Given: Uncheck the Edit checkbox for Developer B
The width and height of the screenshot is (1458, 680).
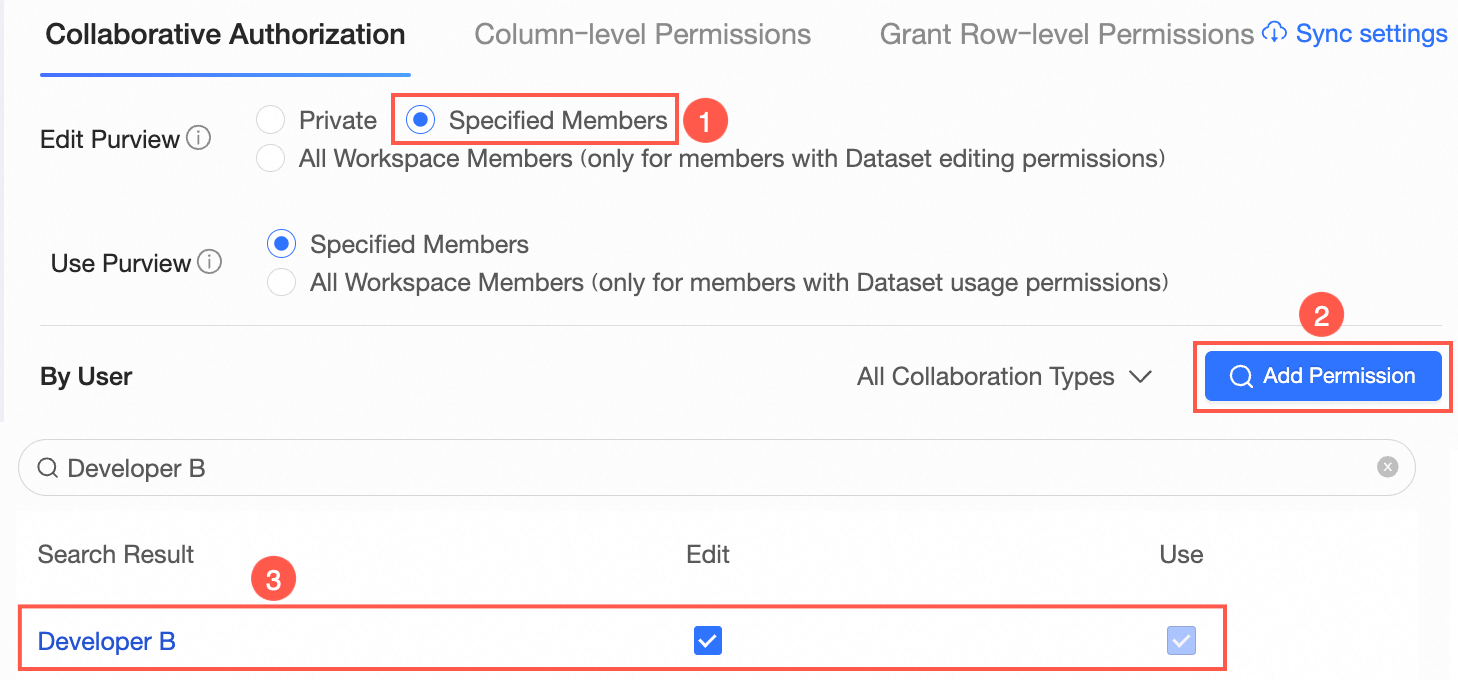Looking at the screenshot, I should 708,641.
